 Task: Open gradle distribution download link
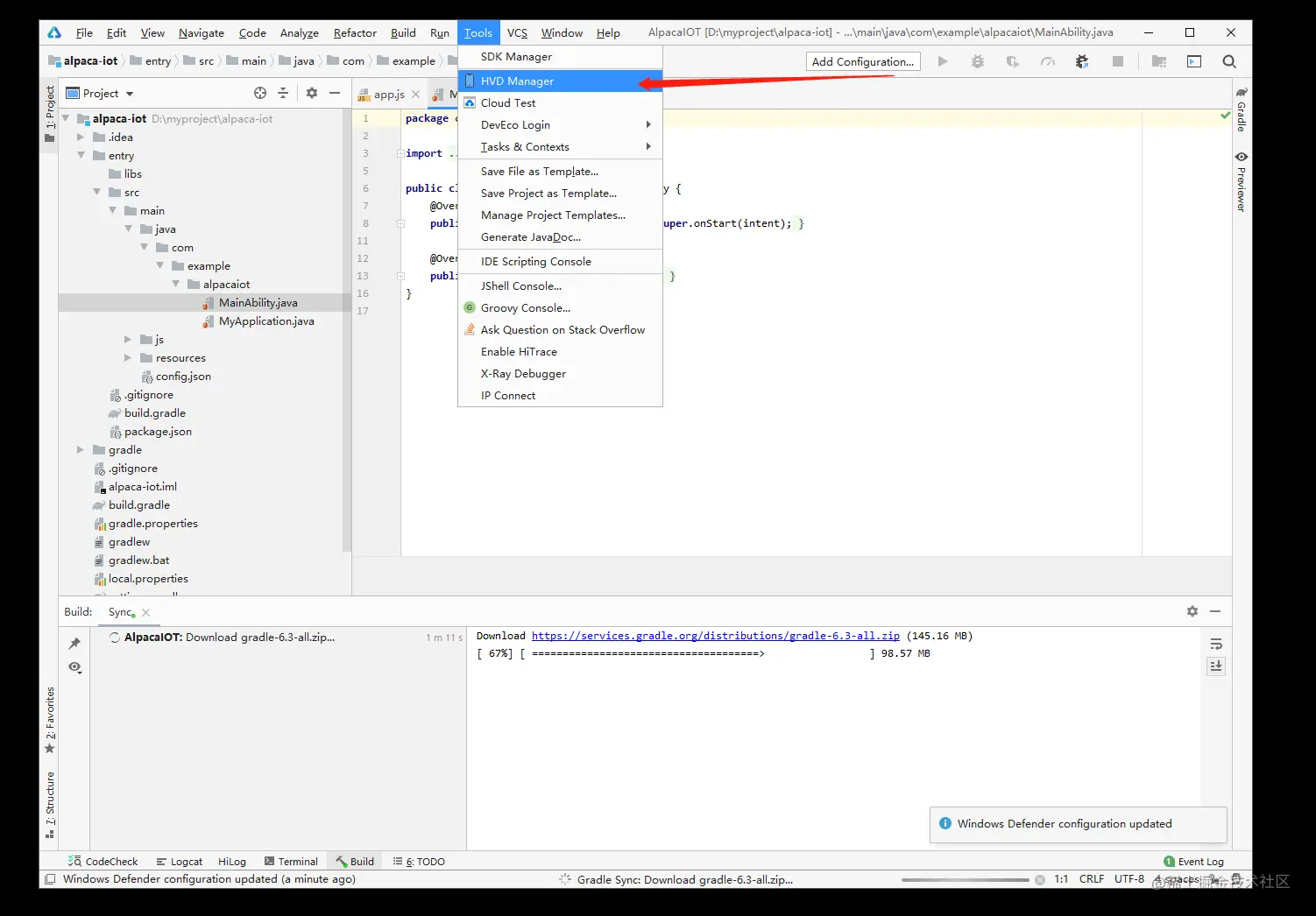pos(716,636)
